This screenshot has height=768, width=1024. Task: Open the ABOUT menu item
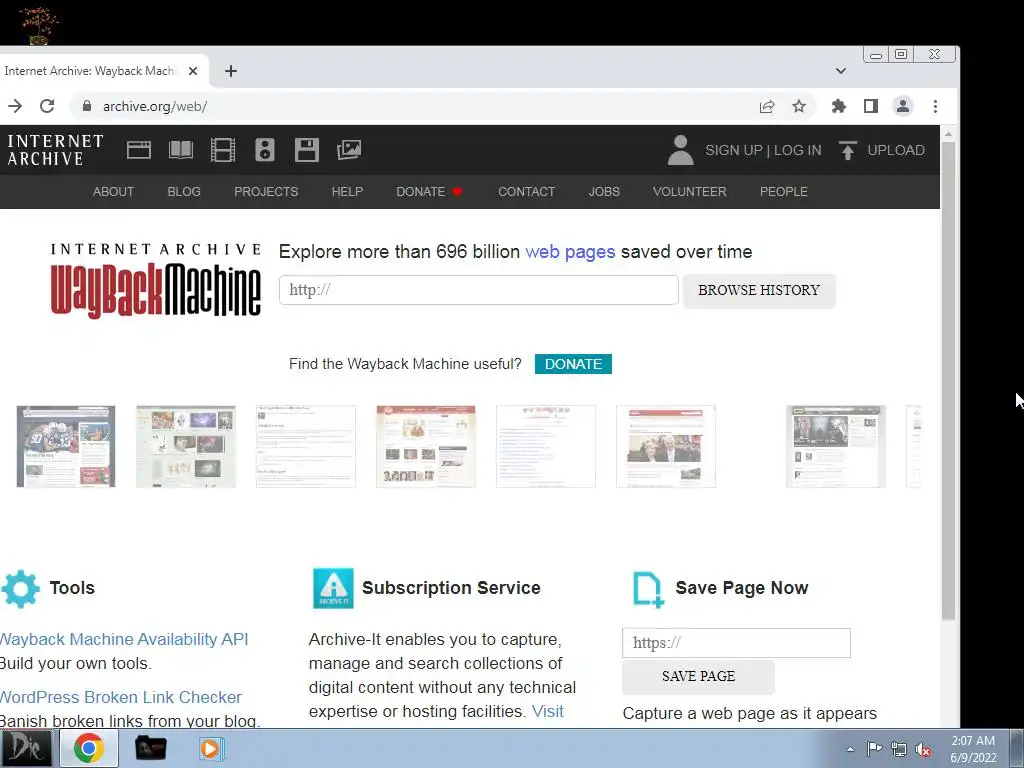113,192
